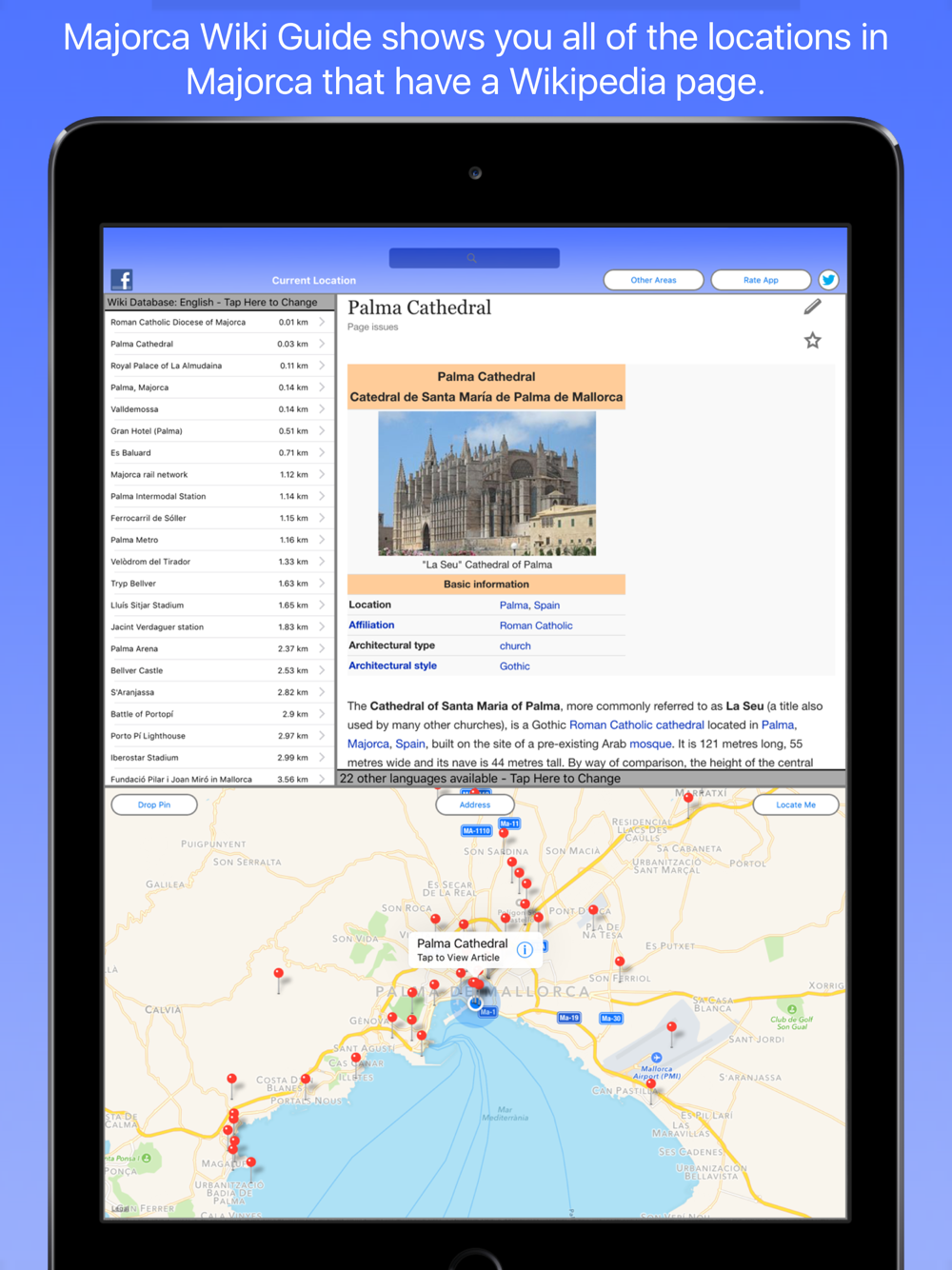The image size is (952, 1270).
Task: Open Palma Cathedral list row chevron
Action: click(x=322, y=344)
